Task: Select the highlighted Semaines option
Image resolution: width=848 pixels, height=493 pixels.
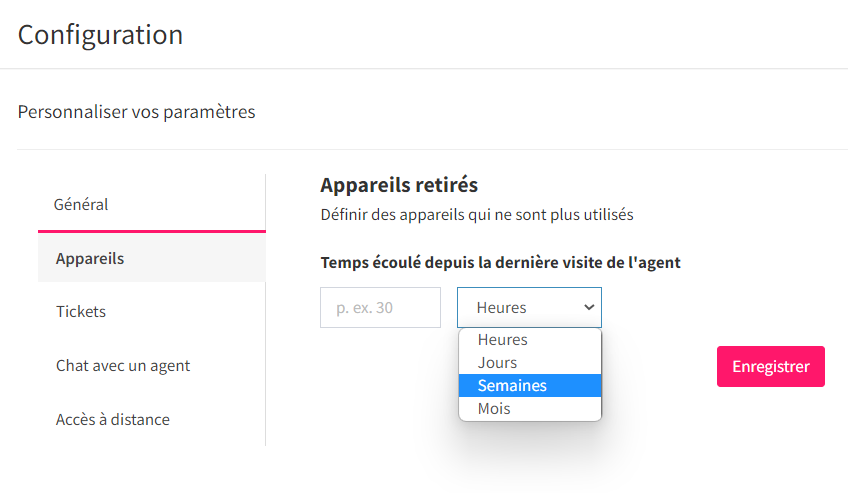Action: click(529, 385)
